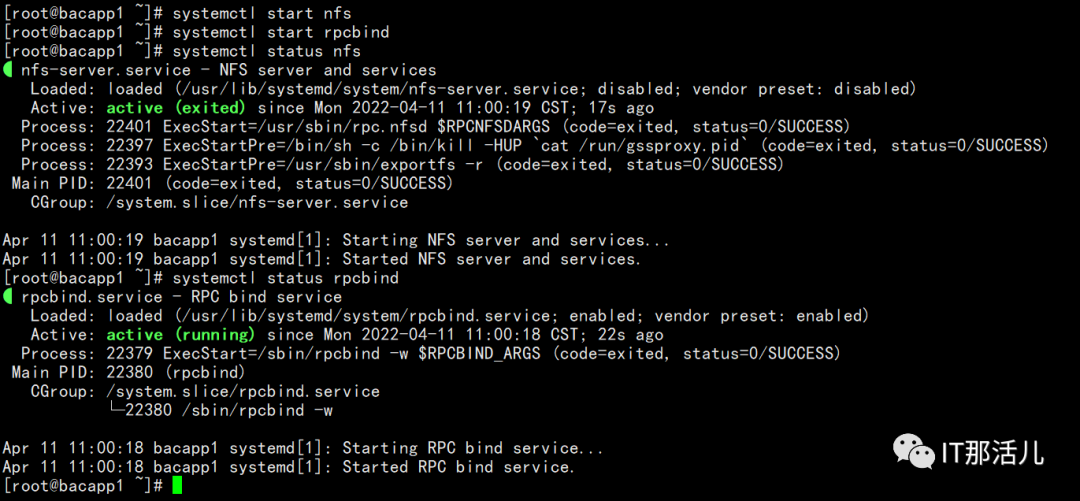
Task: Click the "IT那活儿" watermark text
Action: pos(993,452)
